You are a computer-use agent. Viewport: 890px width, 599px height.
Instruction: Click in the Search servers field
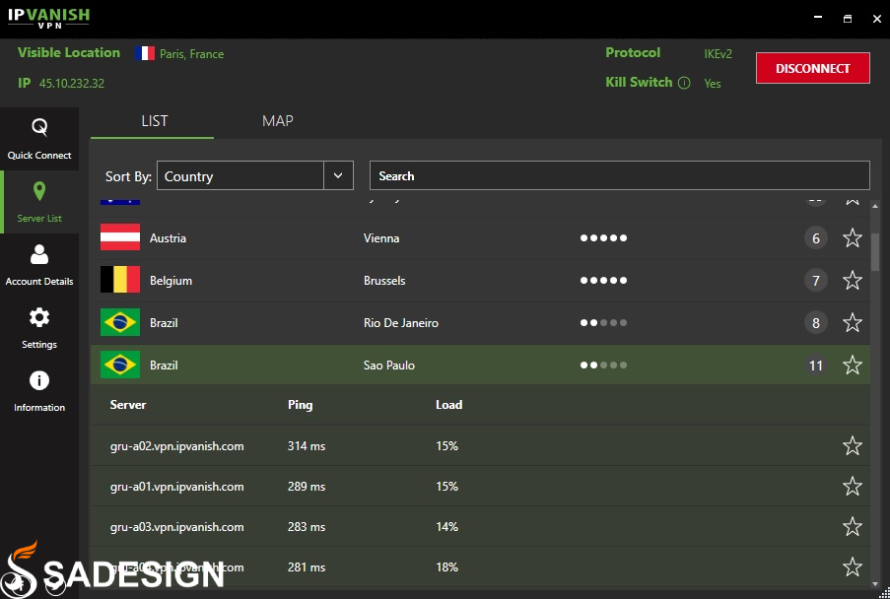619,175
